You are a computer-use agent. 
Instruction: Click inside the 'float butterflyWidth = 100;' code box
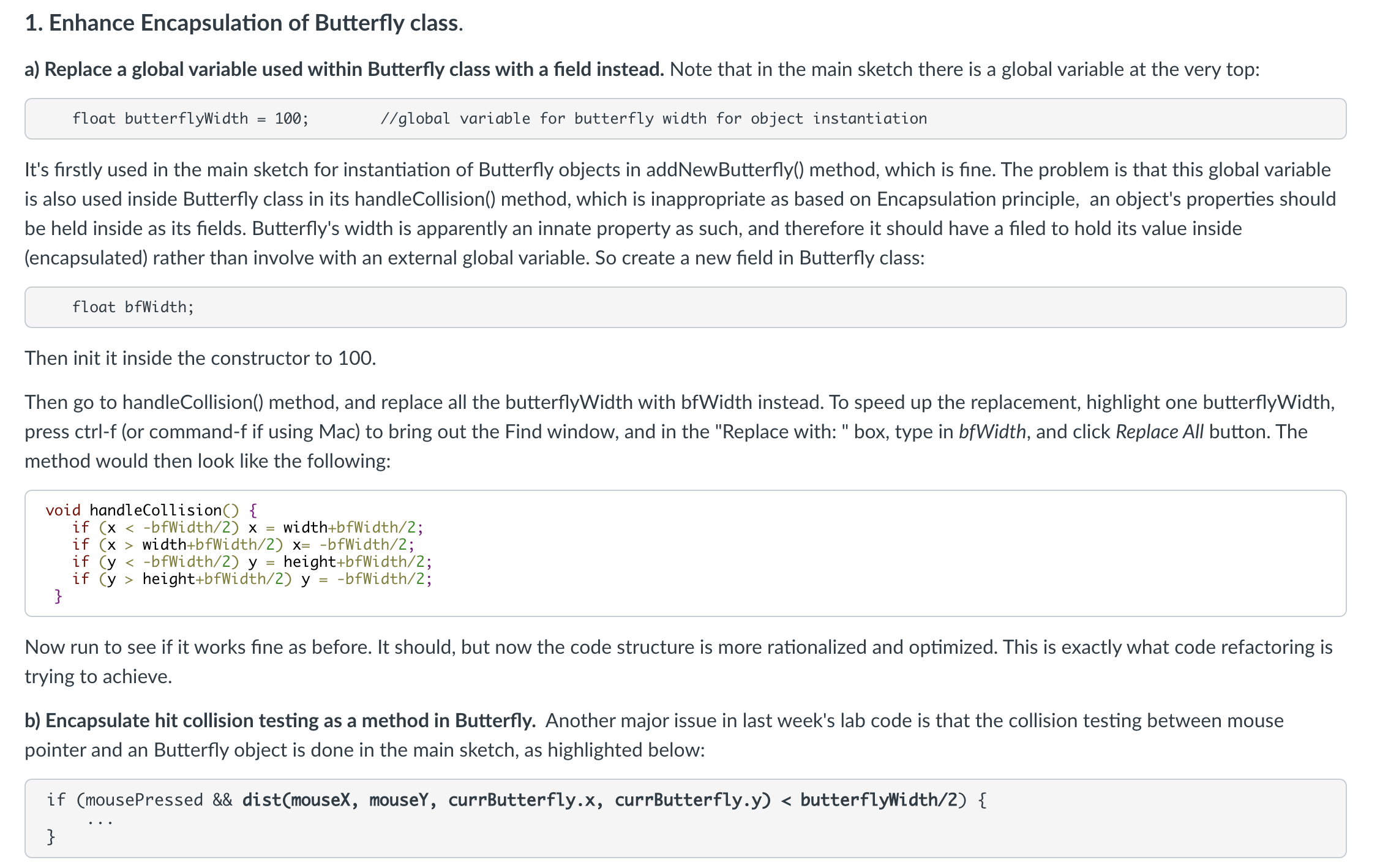685,119
